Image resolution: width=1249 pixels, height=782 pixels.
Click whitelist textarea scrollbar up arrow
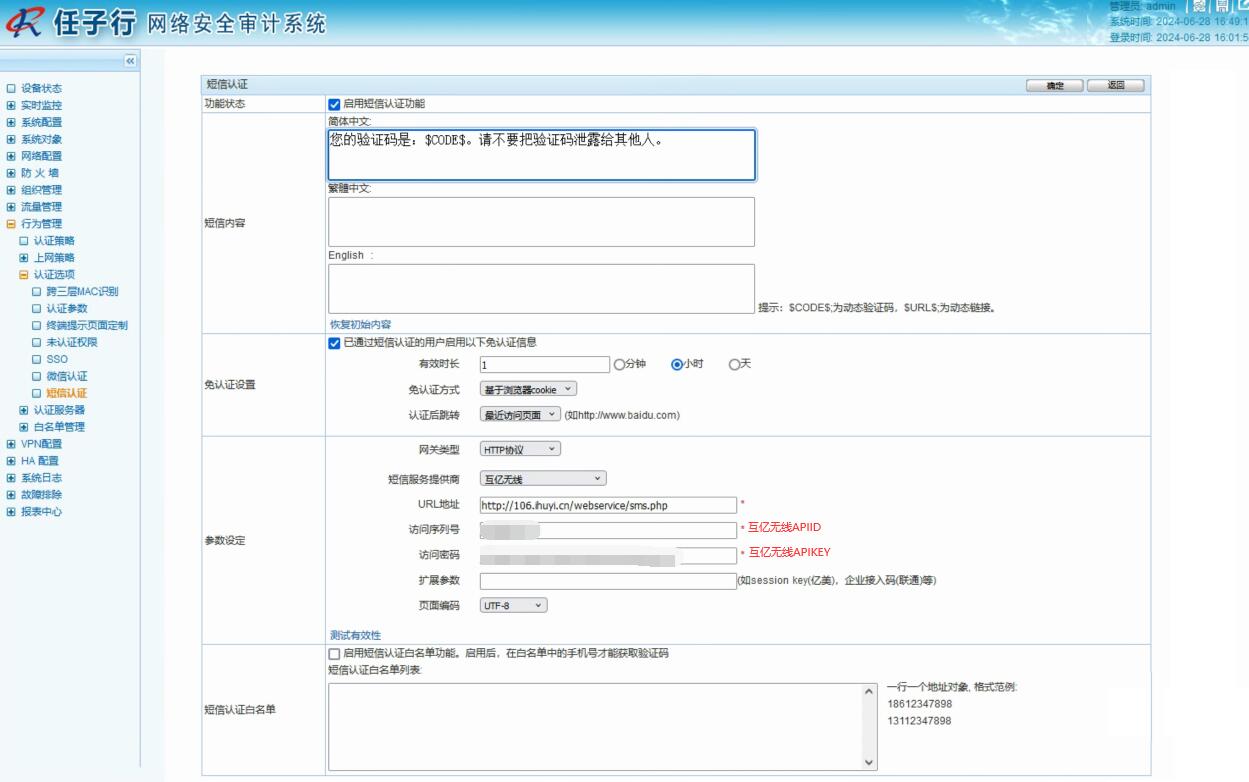(x=868, y=692)
